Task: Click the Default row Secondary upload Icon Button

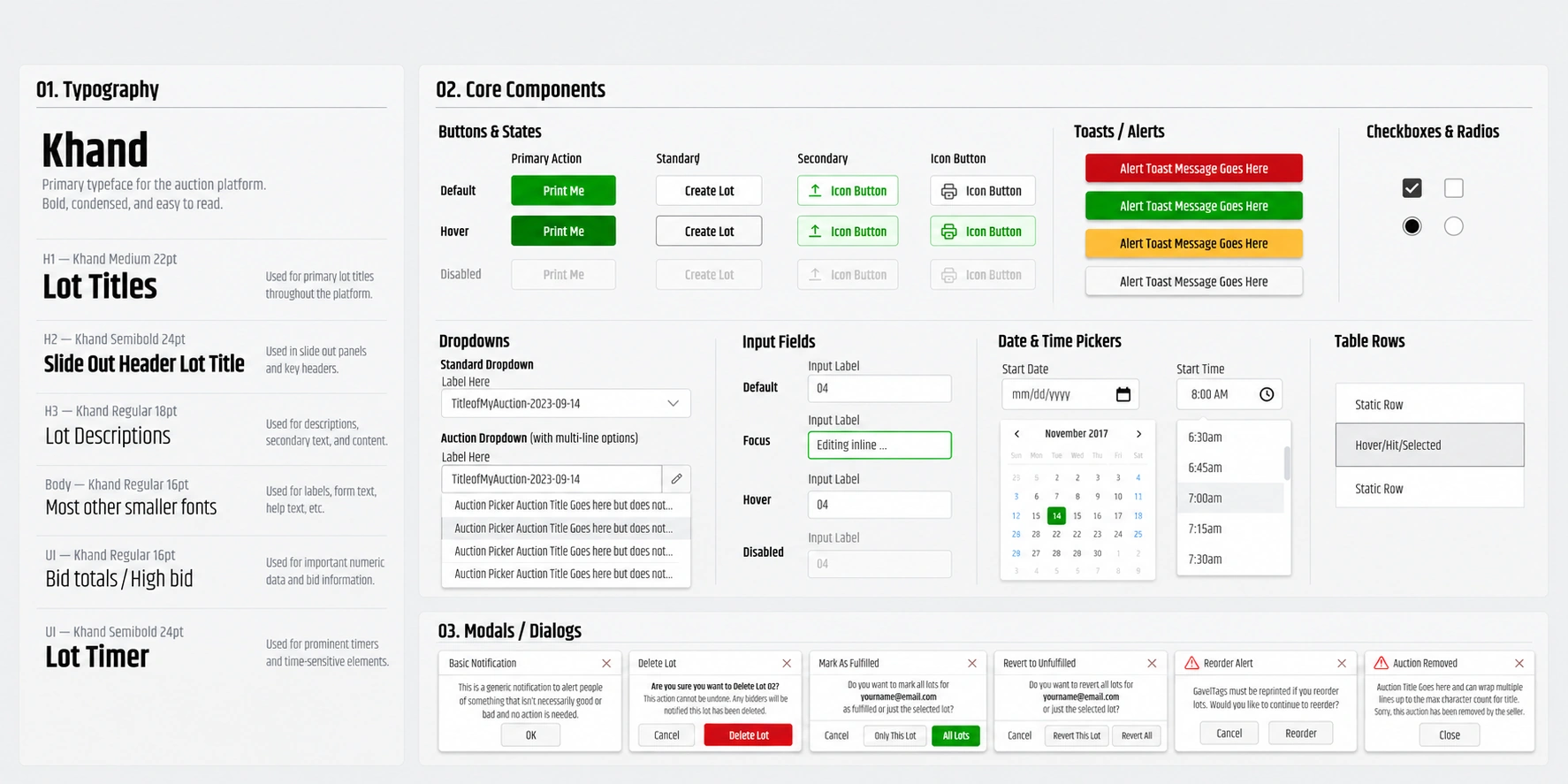Action: tap(848, 191)
